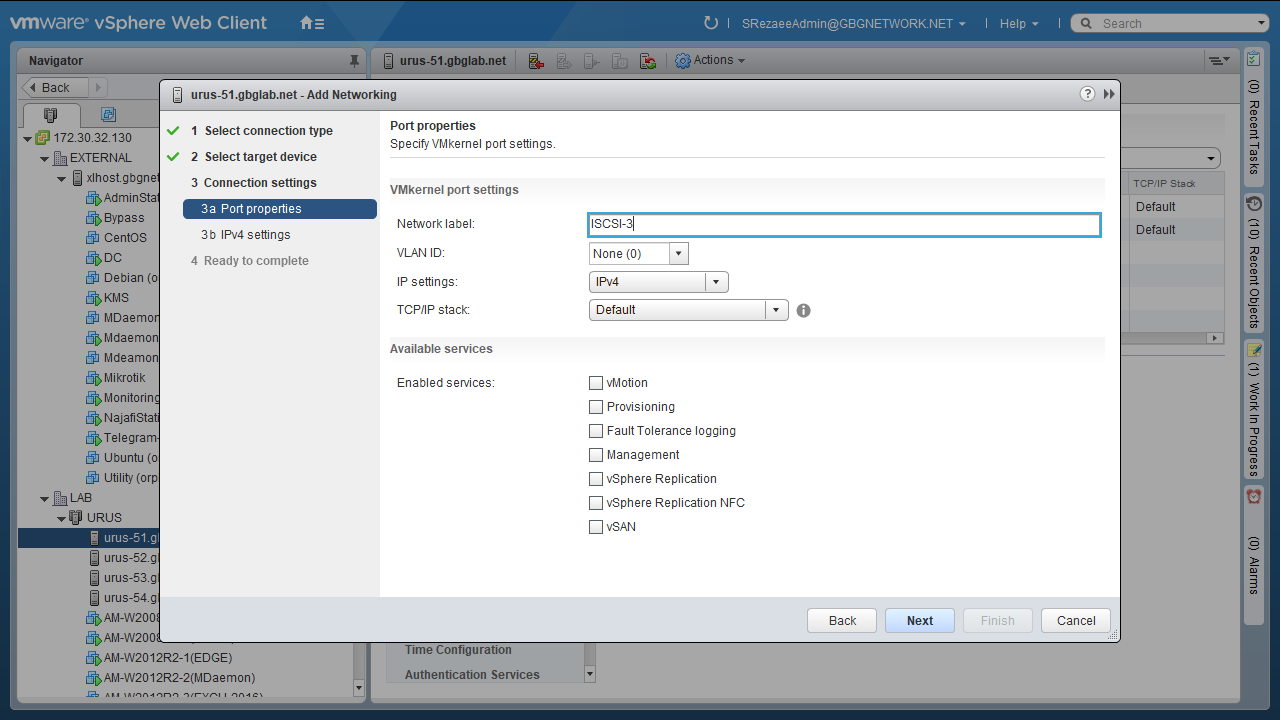The image size is (1281, 720).
Task: Click the Alarms alarm-clock icon in the sidebar
Action: (x=1254, y=496)
